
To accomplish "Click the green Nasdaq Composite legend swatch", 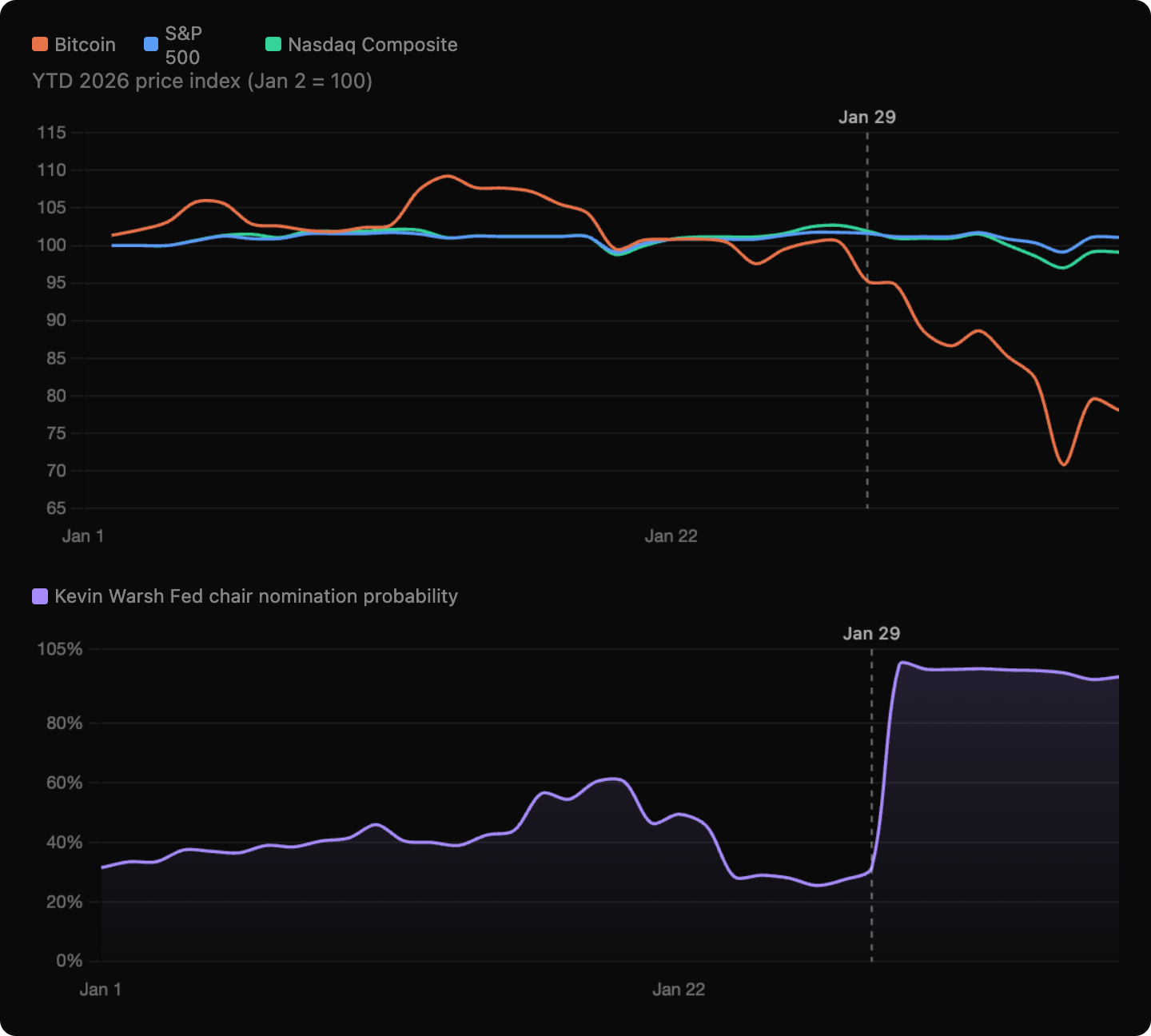I will click(273, 45).
